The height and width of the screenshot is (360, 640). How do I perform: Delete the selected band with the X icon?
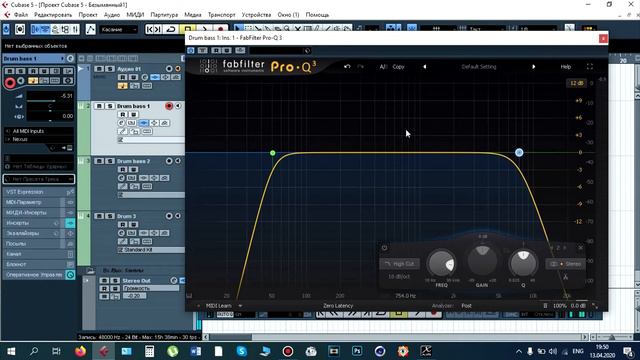coord(581,248)
